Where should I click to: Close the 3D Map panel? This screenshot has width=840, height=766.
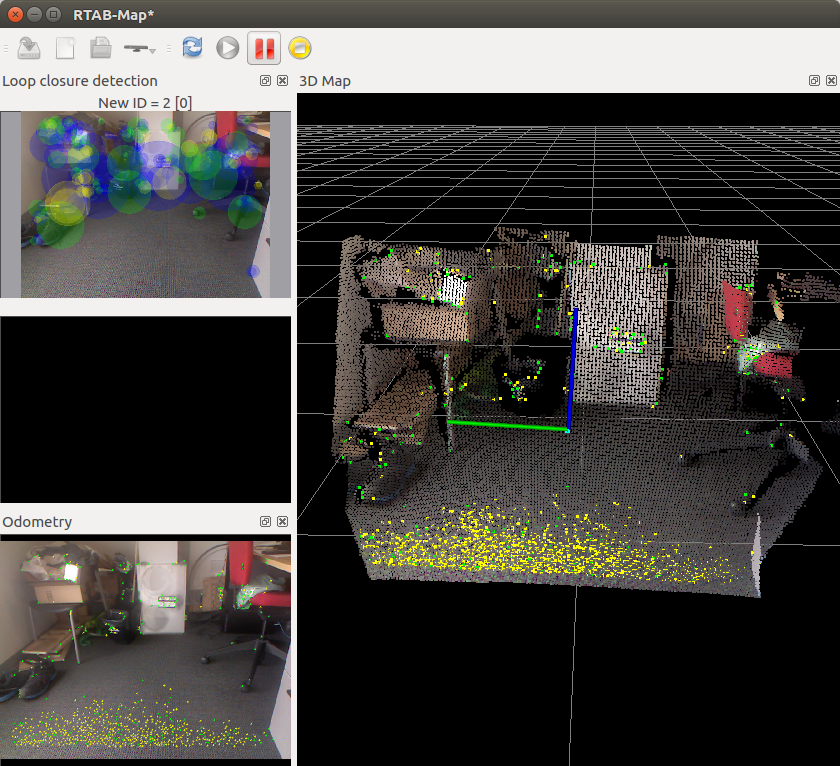[x=832, y=81]
